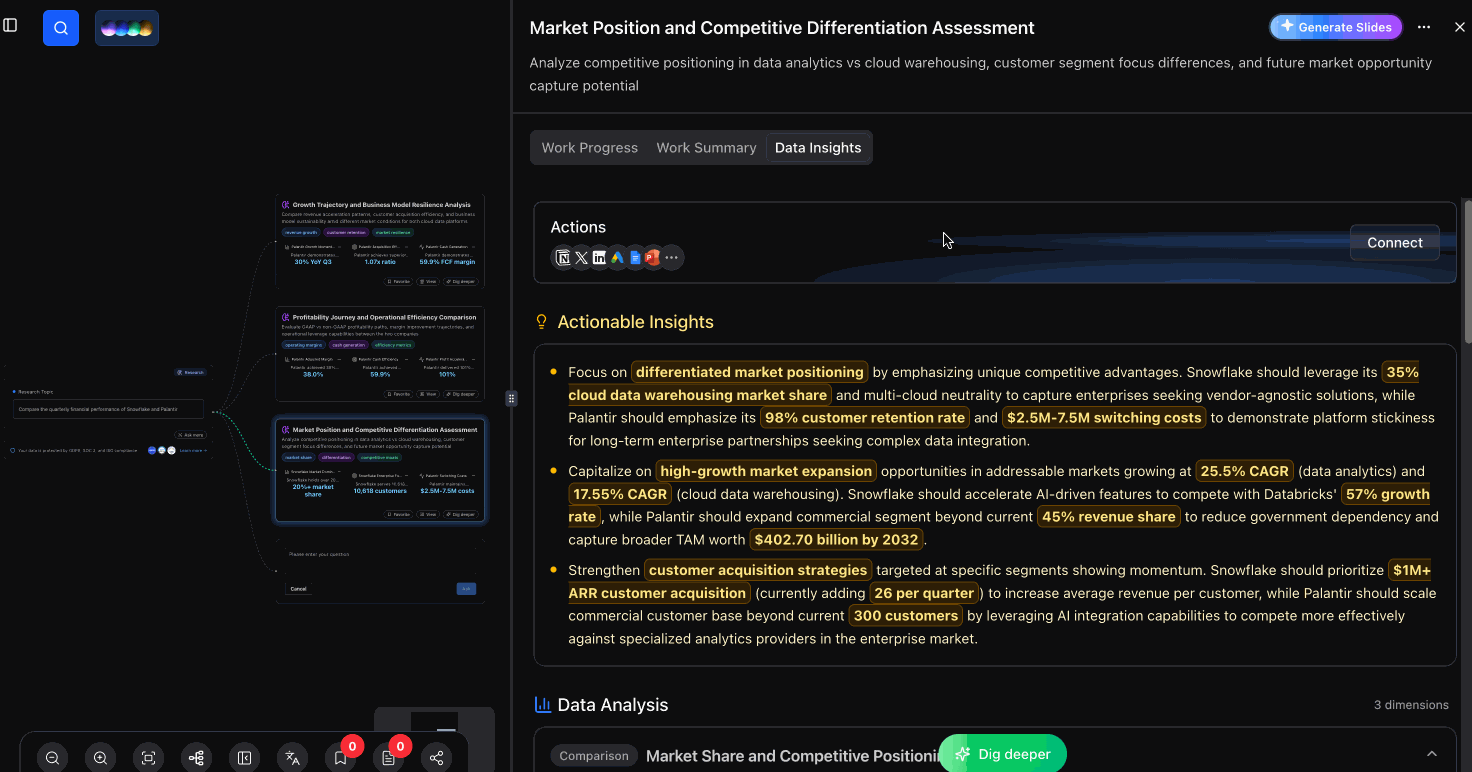Image resolution: width=1472 pixels, height=772 pixels.
Task: Close the detail panel
Action: click(1459, 27)
